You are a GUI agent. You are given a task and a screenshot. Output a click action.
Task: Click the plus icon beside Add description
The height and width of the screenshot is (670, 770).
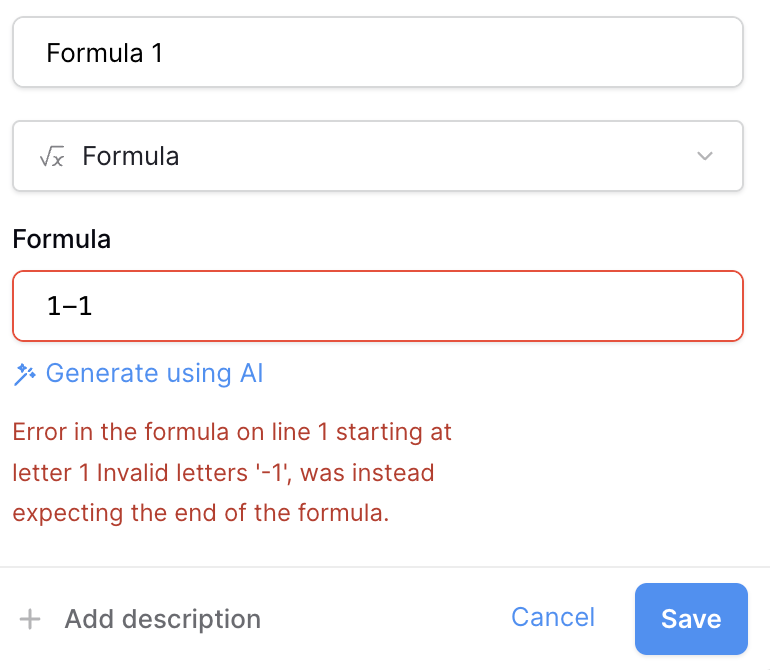[30, 619]
